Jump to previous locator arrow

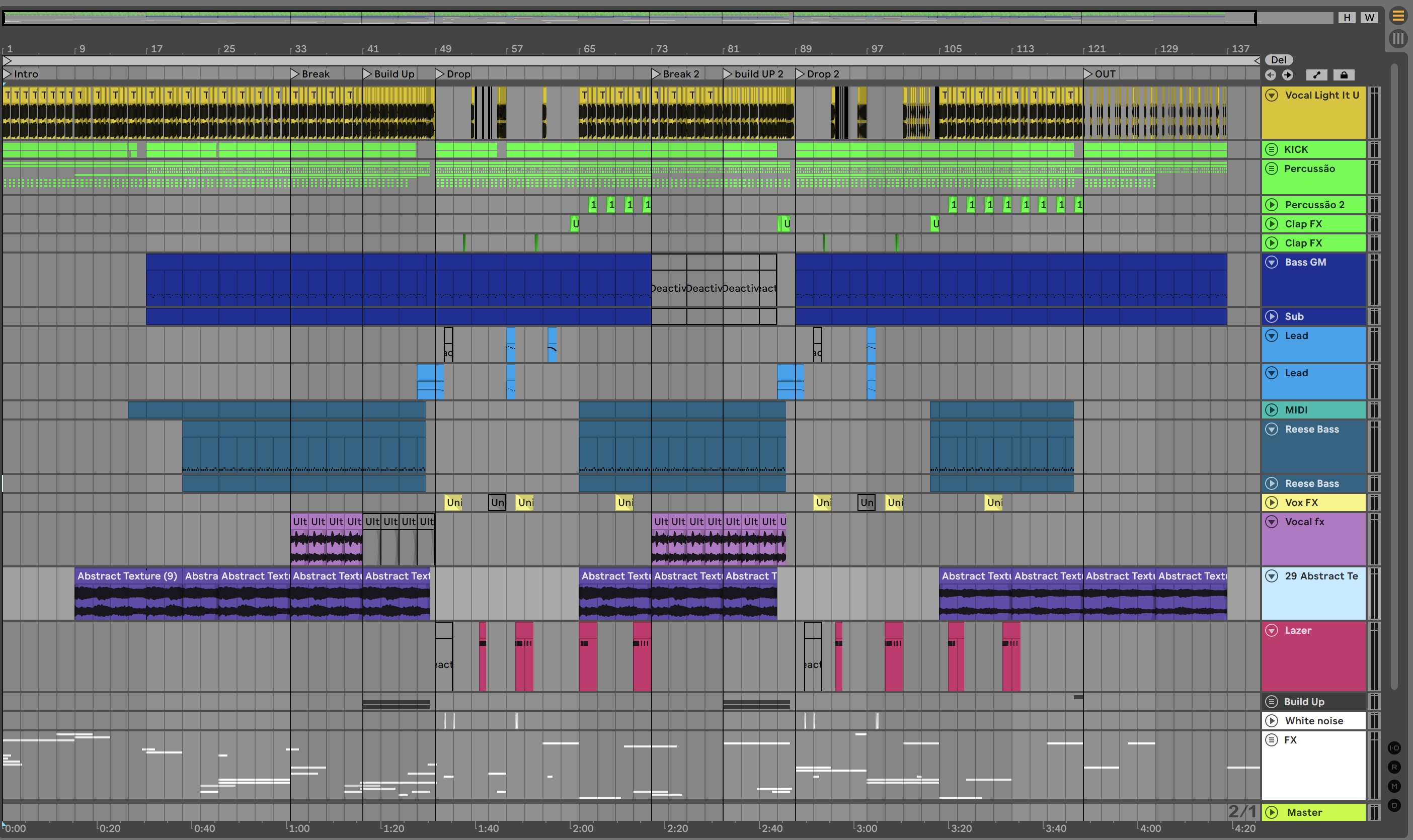(x=1270, y=75)
